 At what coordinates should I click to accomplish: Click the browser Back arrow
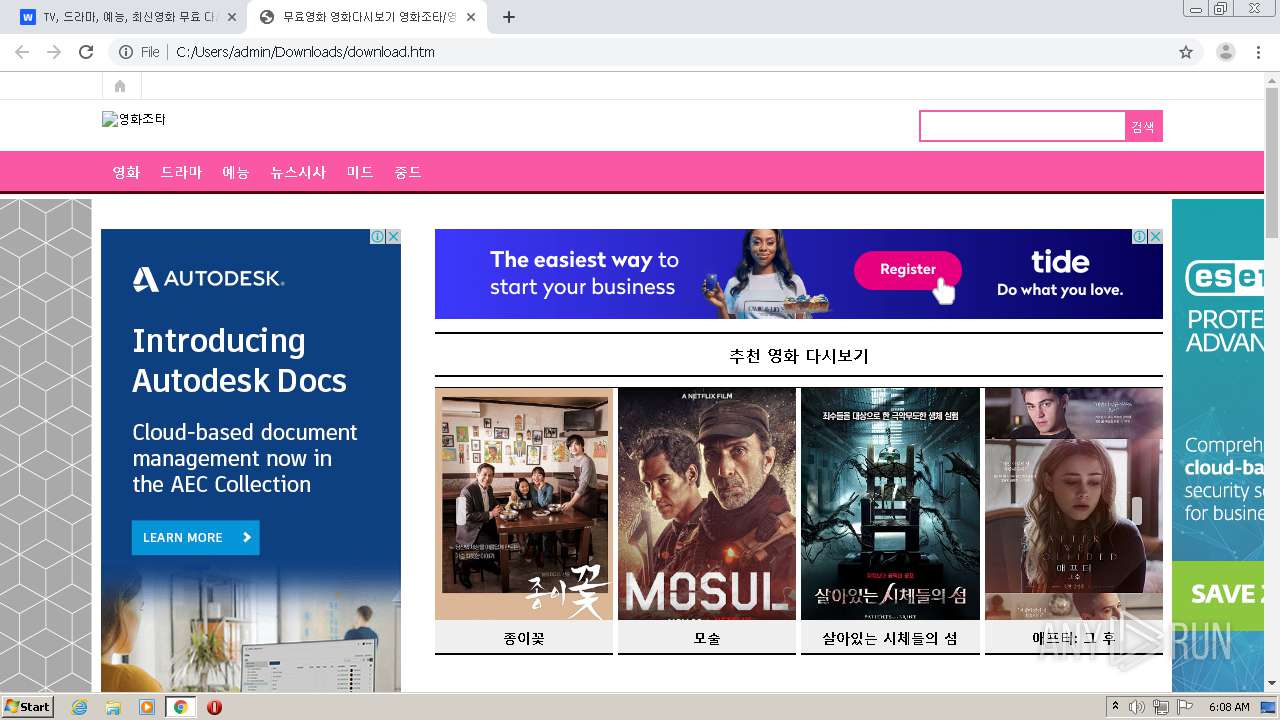pos(22,52)
